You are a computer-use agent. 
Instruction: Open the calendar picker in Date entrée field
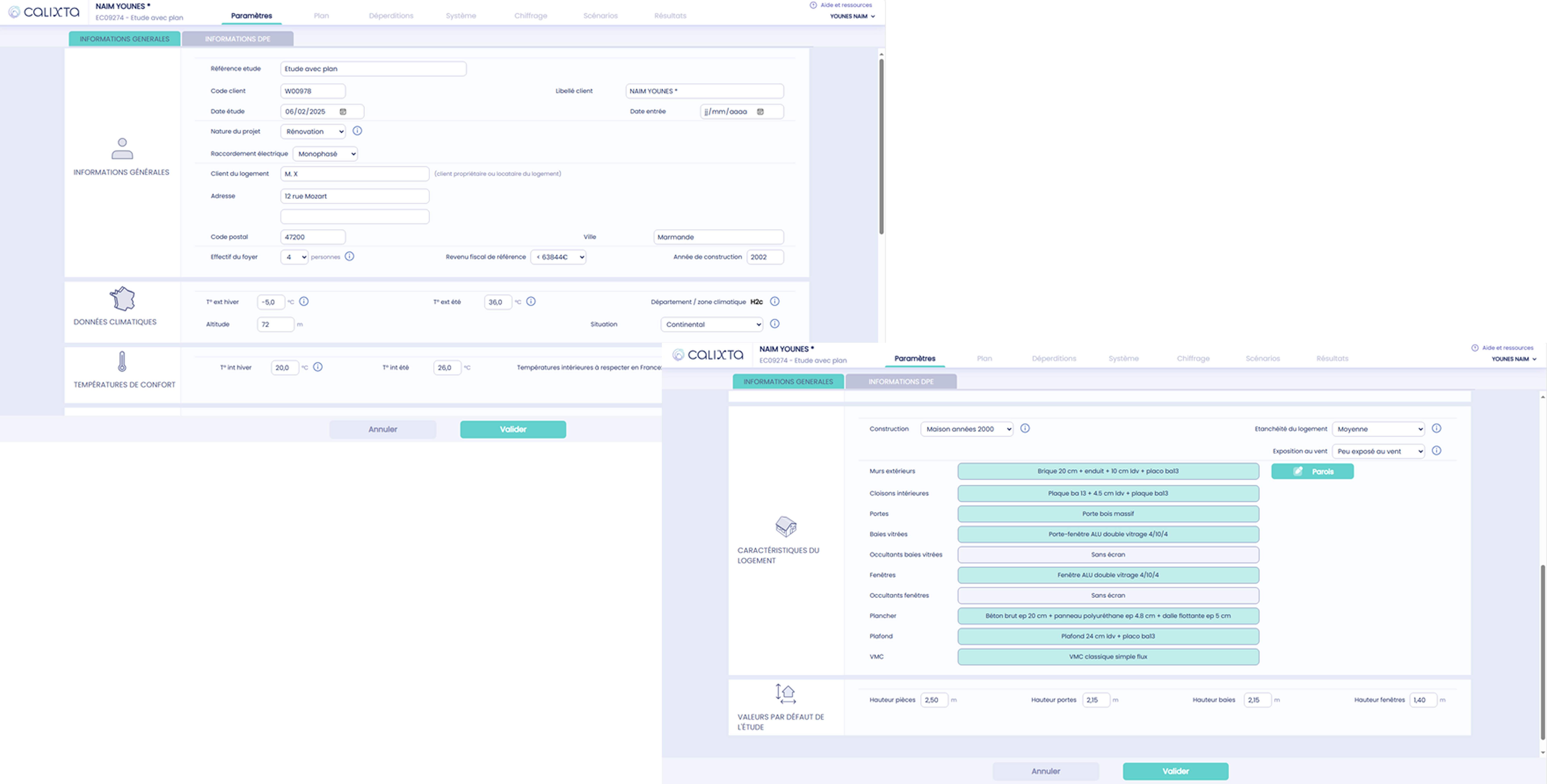[x=760, y=112]
